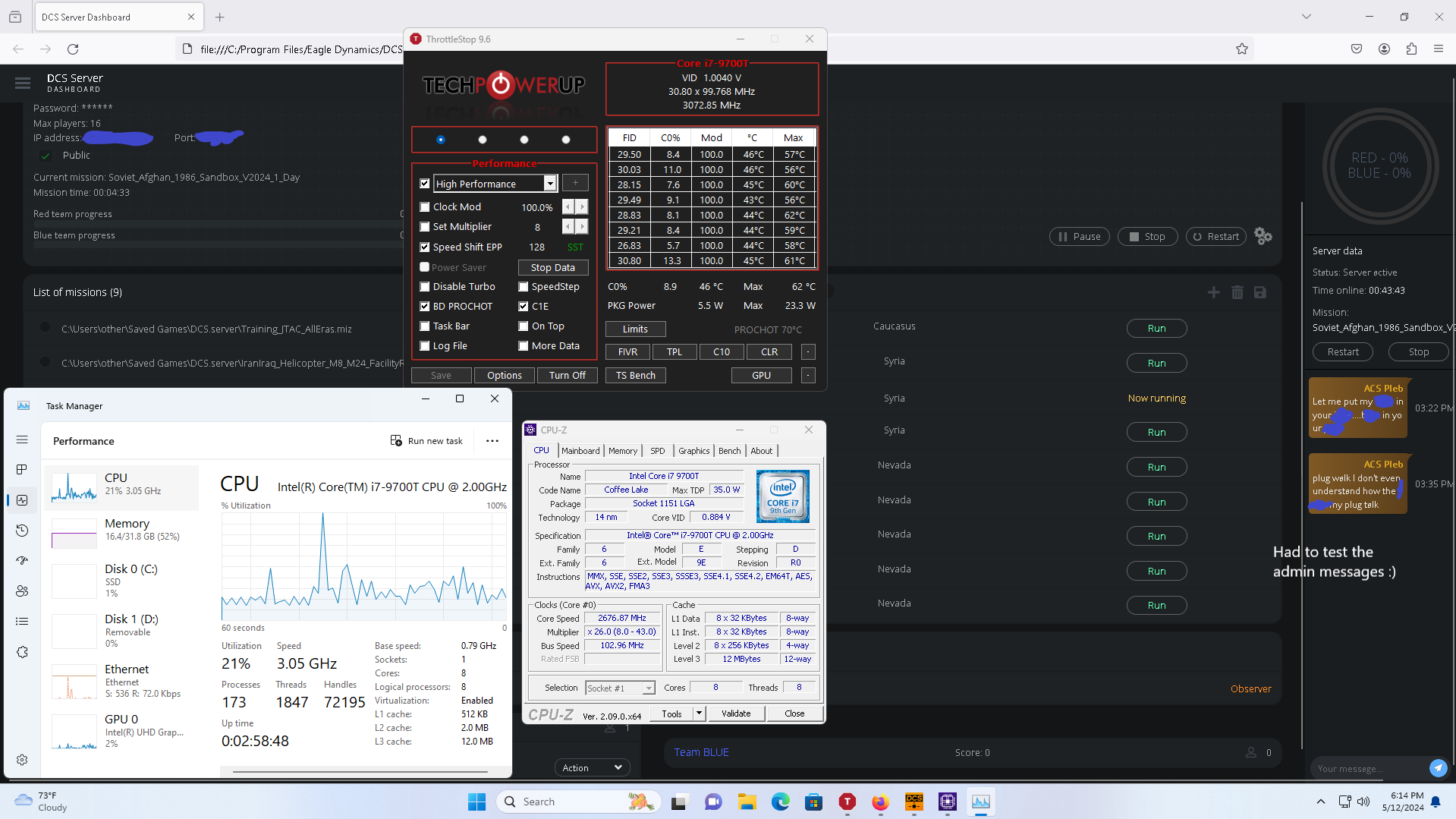This screenshot has width=1456, height=819.
Task: Open ThrottleStop from the taskbar
Action: point(847,802)
